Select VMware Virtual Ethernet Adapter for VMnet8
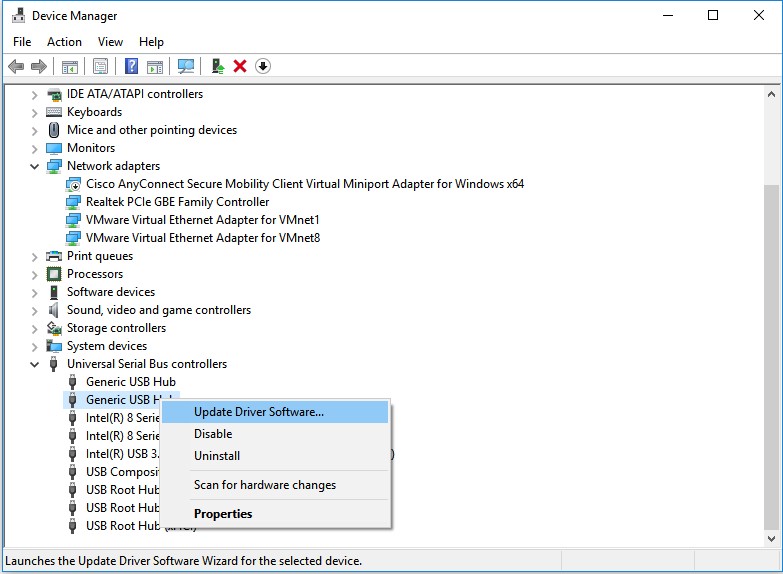This screenshot has width=783, height=574. [x=203, y=238]
